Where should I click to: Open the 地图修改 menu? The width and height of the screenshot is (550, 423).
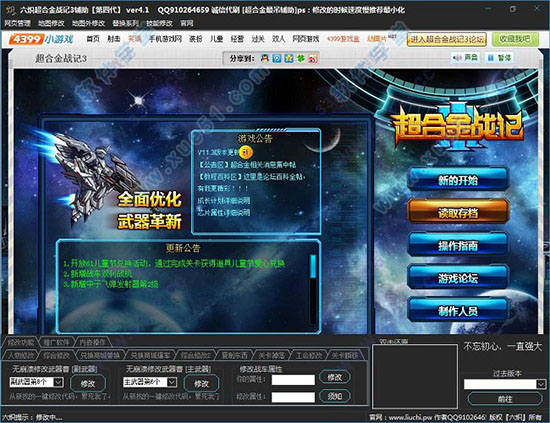51,24
